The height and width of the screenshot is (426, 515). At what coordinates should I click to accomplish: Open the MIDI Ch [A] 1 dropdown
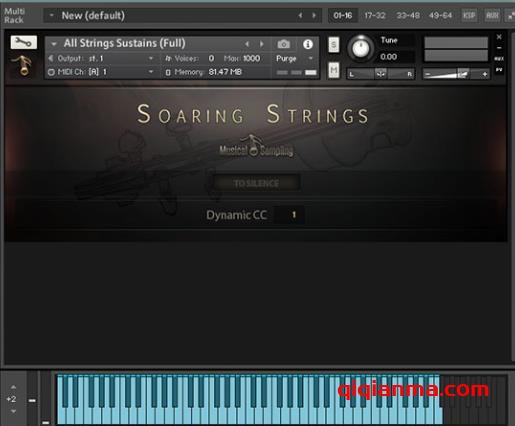tap(151, 72)
